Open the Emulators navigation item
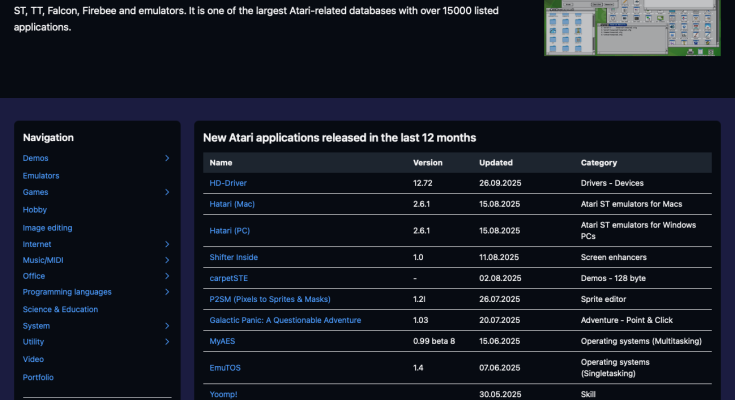The image size is (735, 400). (x=41, y=176)
